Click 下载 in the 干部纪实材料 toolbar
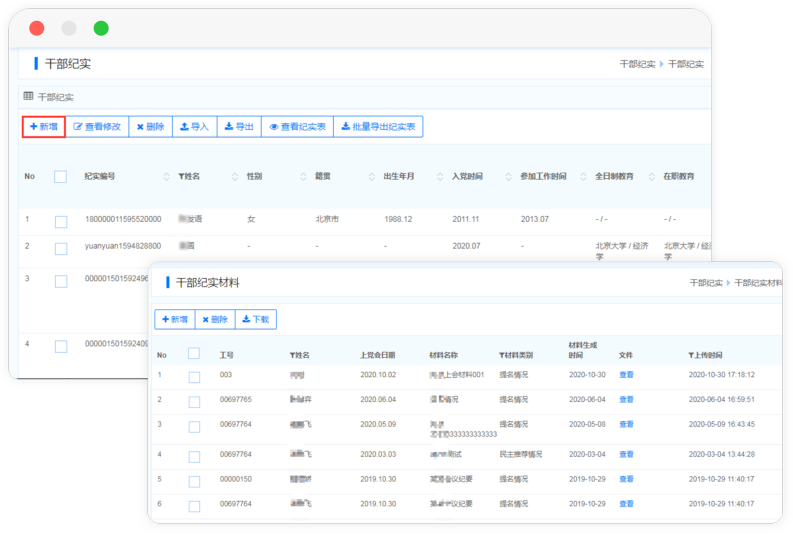793x534 pixels. tap(255, 319)
